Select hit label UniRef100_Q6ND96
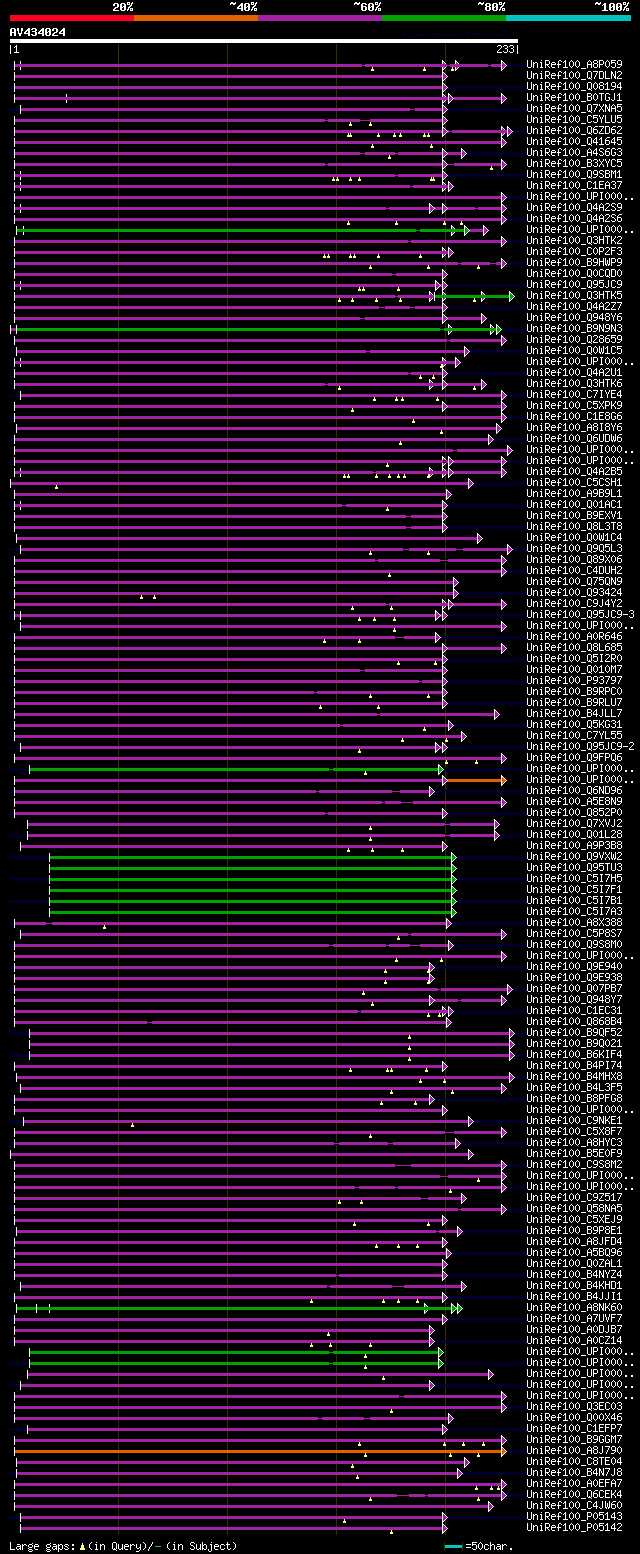Viewport: 640px width, 1554px height. pyautogui.click(x=574, y=790)
